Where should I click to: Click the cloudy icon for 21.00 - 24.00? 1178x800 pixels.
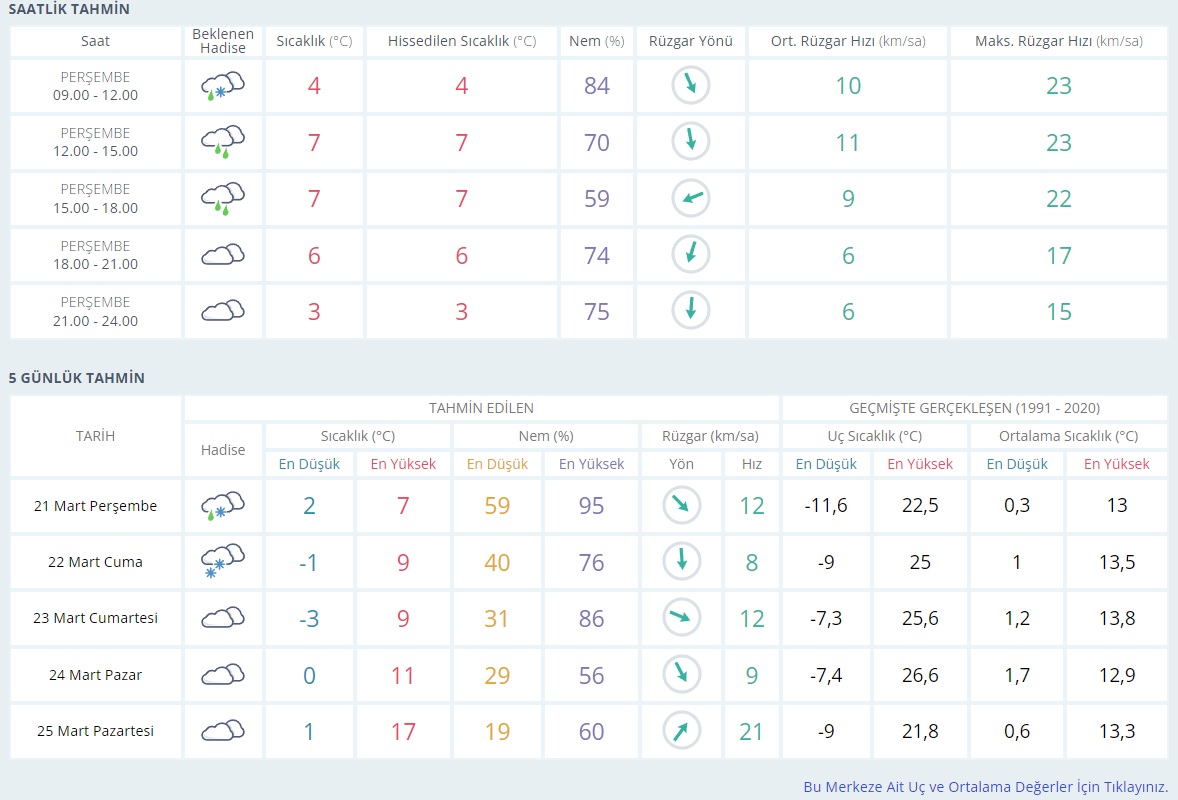tap(222, 311)
